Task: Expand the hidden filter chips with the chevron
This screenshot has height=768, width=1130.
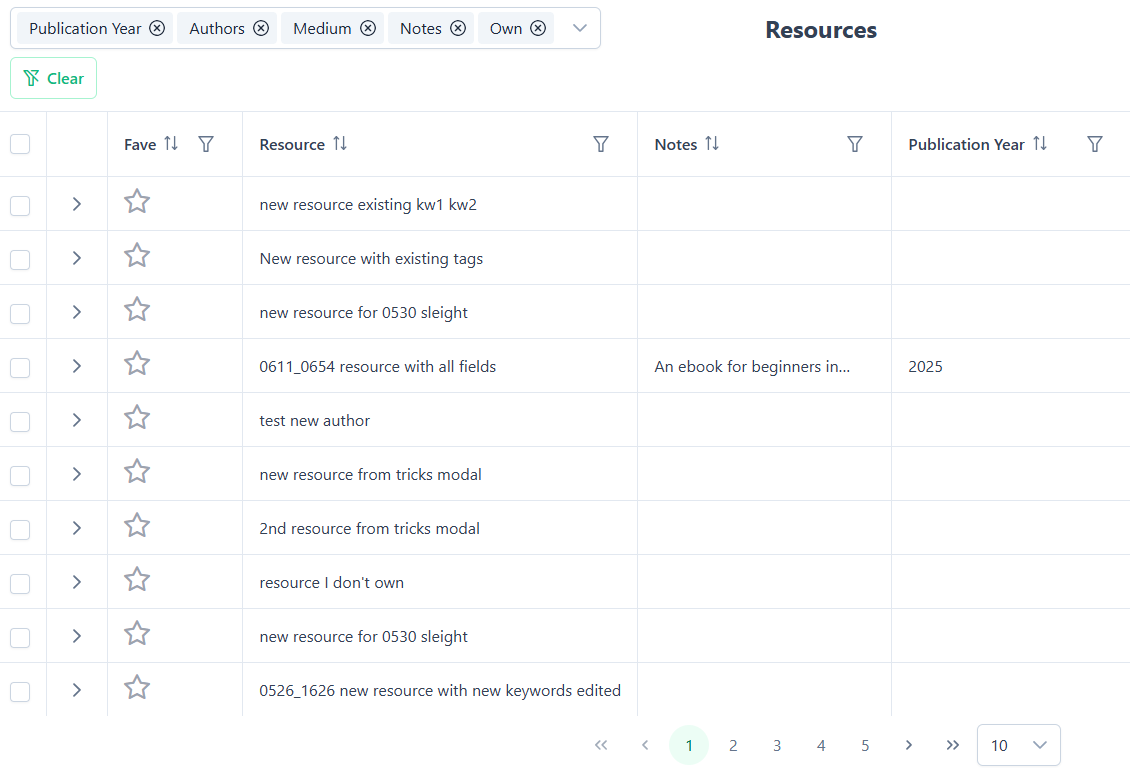Action: tap(578, 28)
